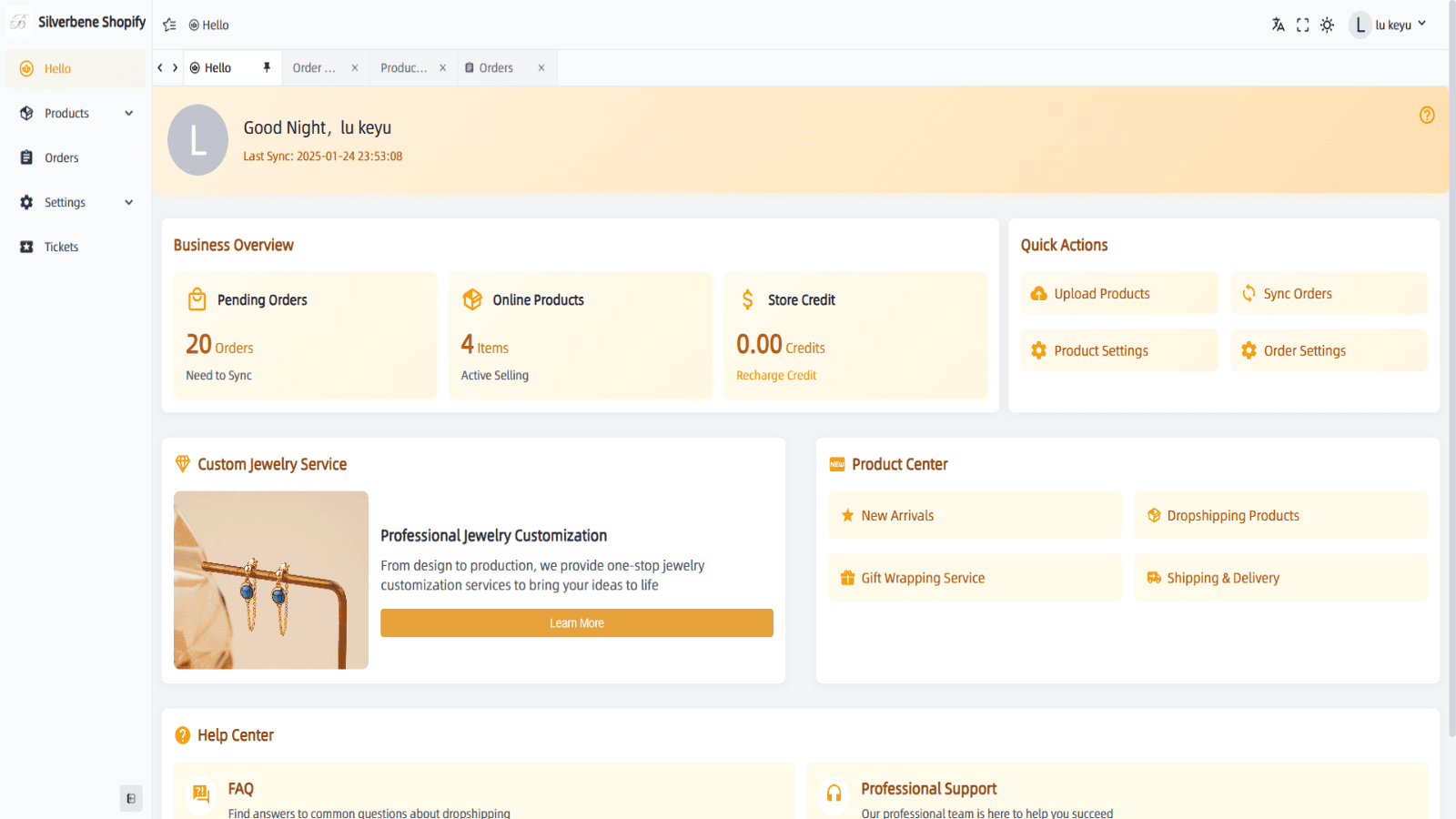Open Shipping & Delivery
The width and height of the screenshot is (1456, 819).
(1281, 578)
